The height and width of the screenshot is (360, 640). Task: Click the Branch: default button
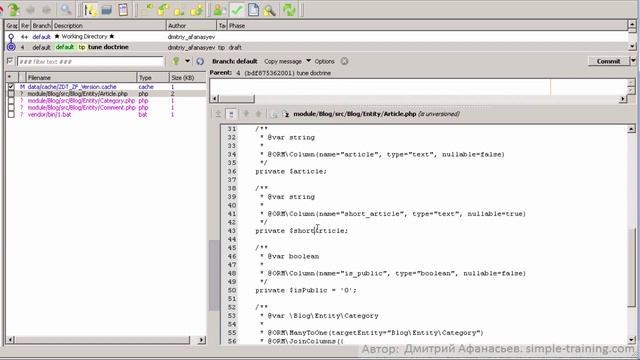pyautogui.click(x=235, y=61)
